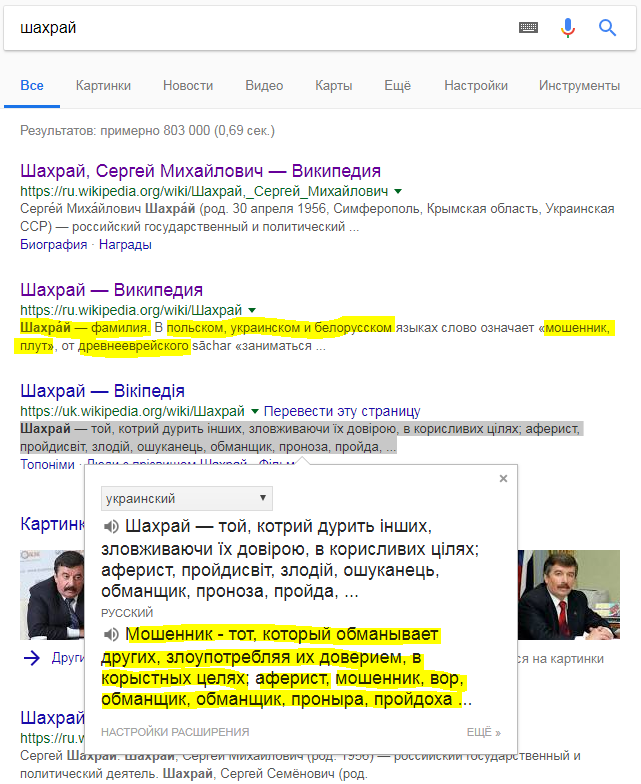
Task: Open the Шахрай — Вікіпедія result link
Action: (102, 390)
